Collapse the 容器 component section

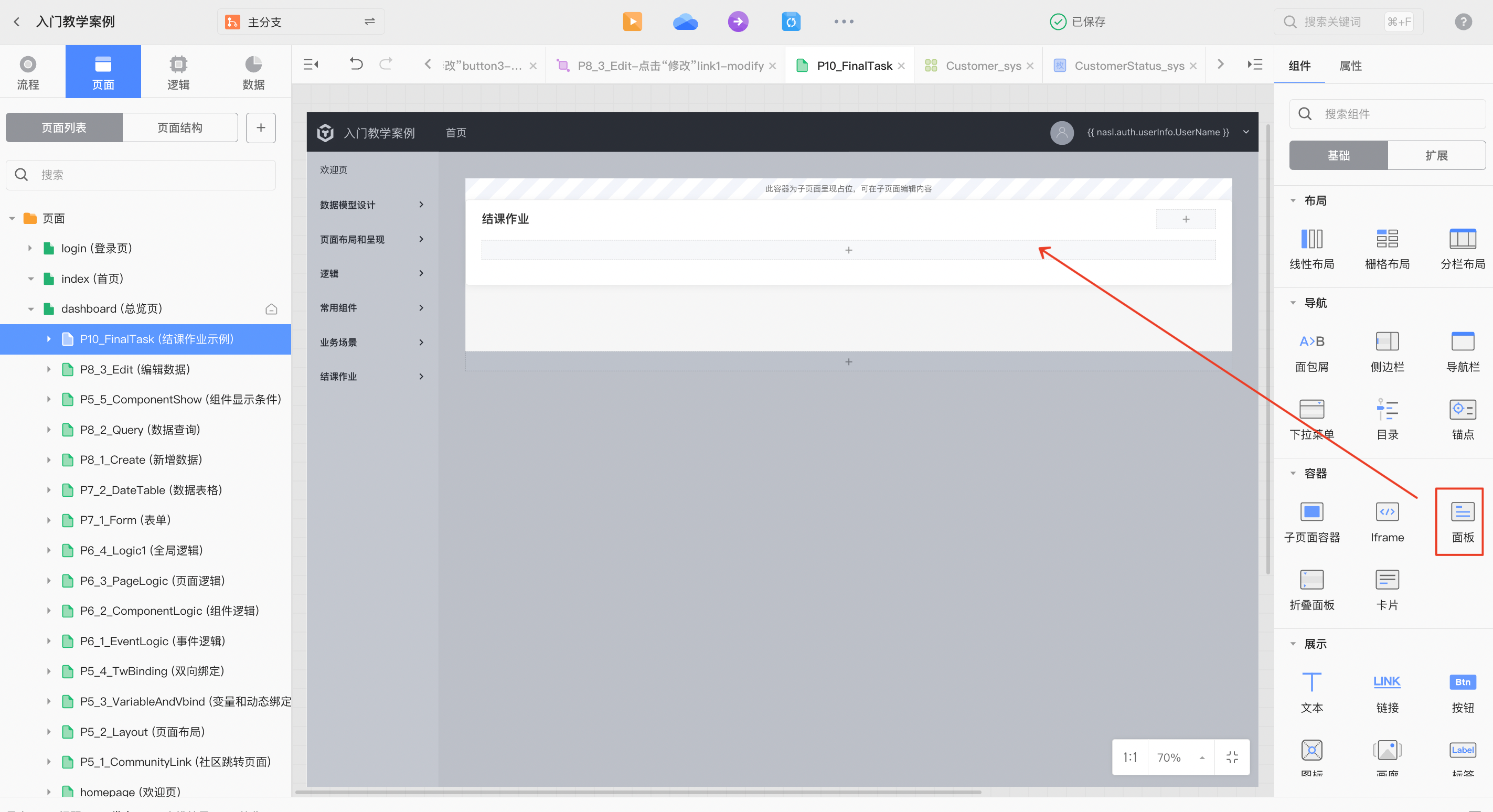pyautogui.click(x=1293, y=474)
